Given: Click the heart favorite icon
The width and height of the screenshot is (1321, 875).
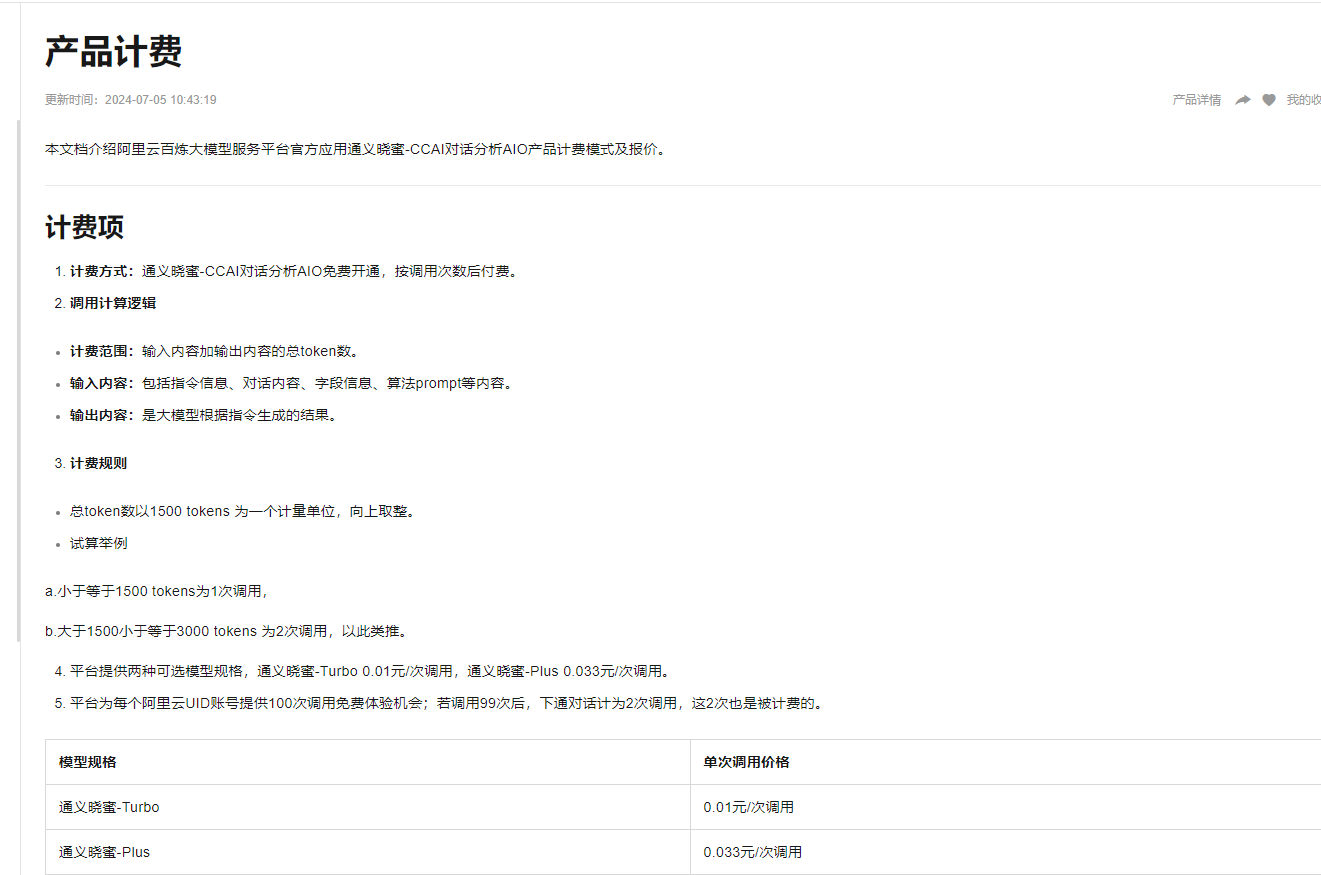Looking at the screenshot, I should (x=1269, y=100).
